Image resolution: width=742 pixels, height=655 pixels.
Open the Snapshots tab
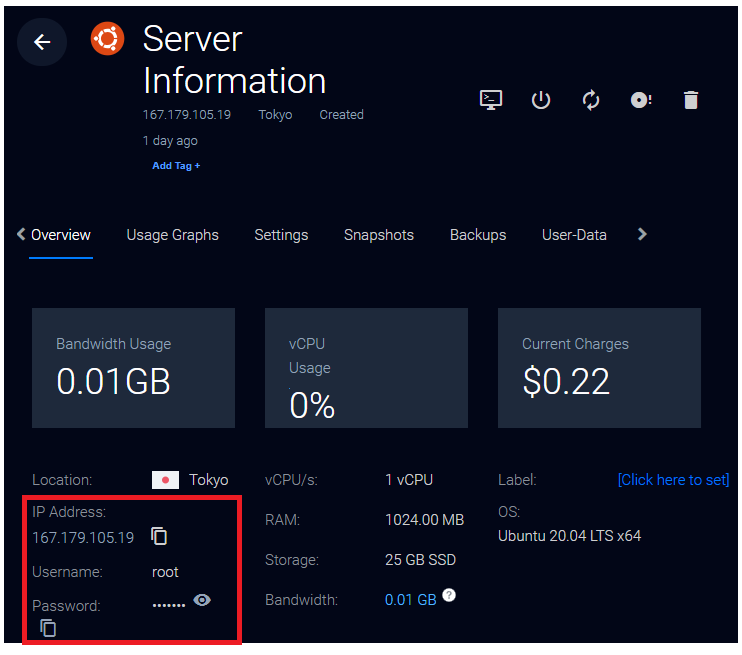tap(379, 235)
